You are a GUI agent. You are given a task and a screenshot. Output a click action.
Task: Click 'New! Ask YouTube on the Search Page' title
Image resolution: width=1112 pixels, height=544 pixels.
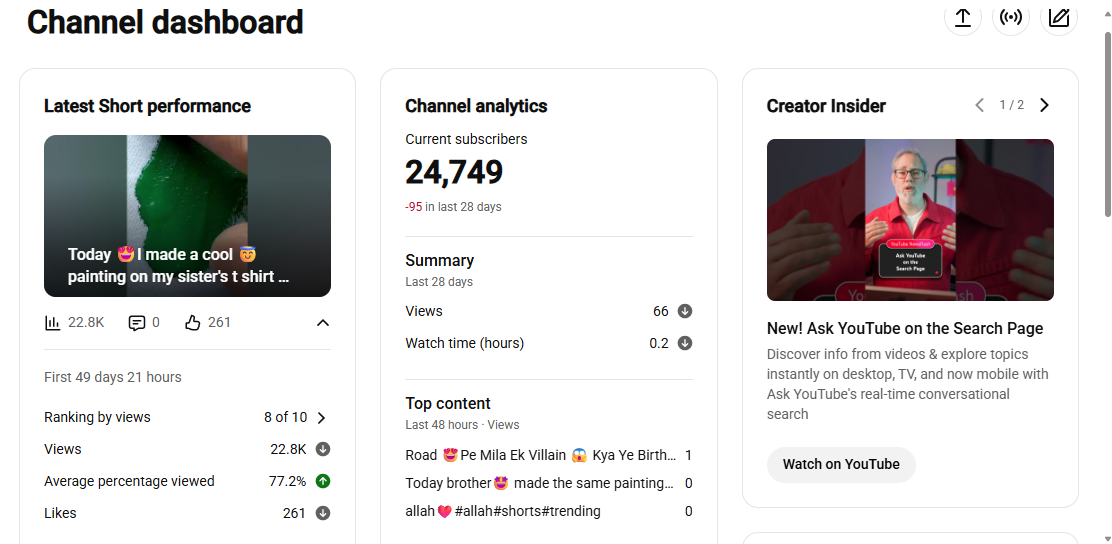coord(905,328)
